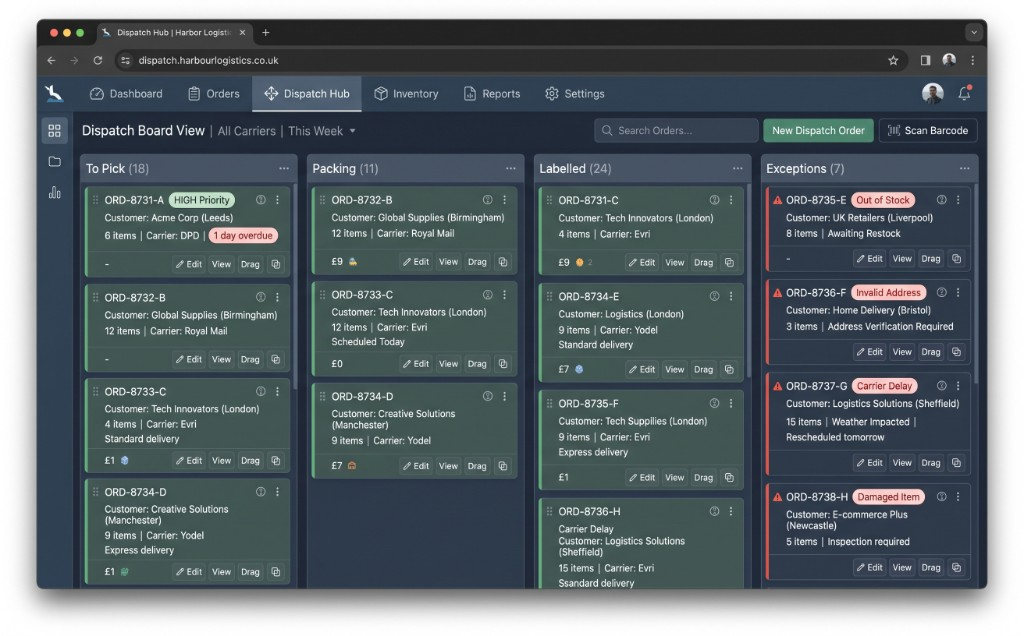The height and width of the screenshot is (636, 1024).
Task: Open the notifications bell
Action: click(x=964, y=93)
